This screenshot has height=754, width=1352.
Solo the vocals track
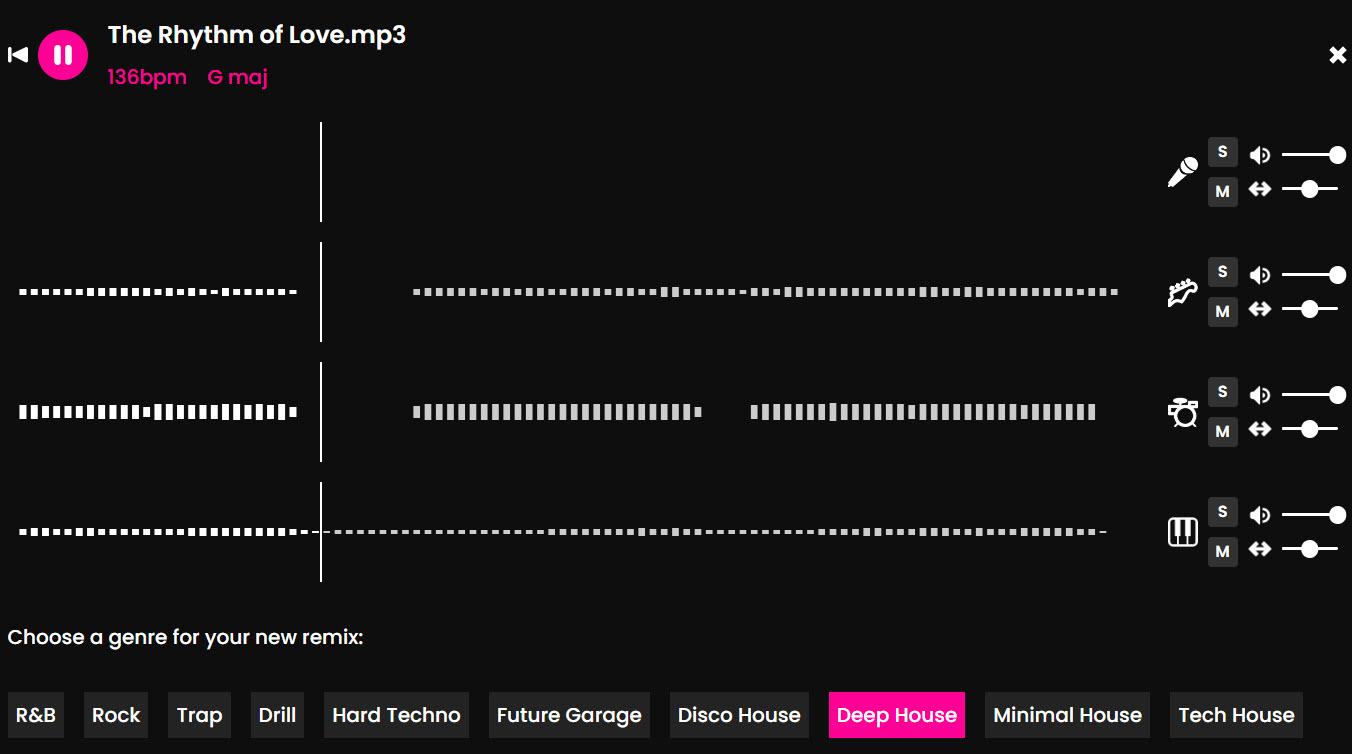(x=1222, y=152)
